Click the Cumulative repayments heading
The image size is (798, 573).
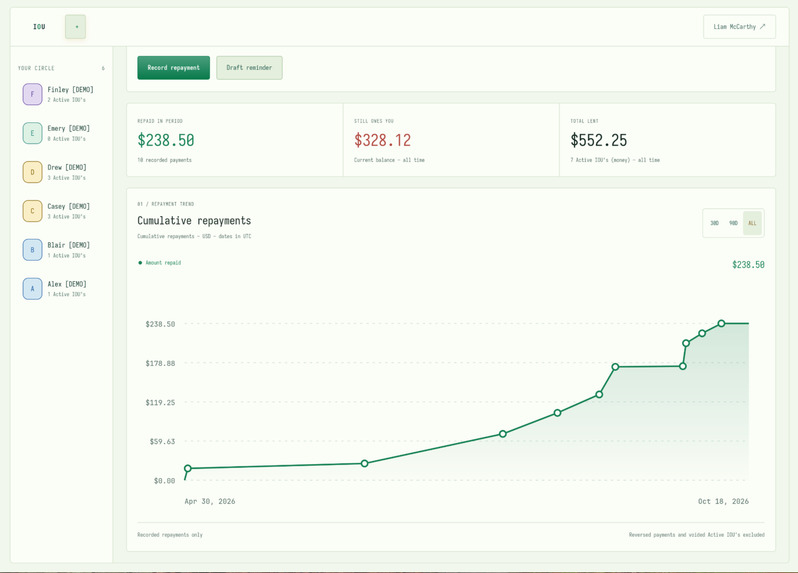[194, 220]
